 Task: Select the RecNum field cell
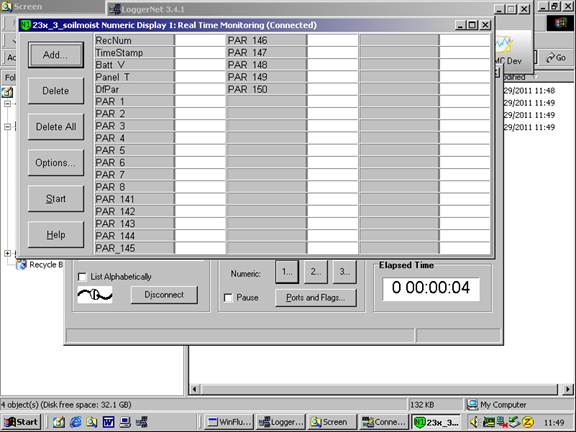134,40
